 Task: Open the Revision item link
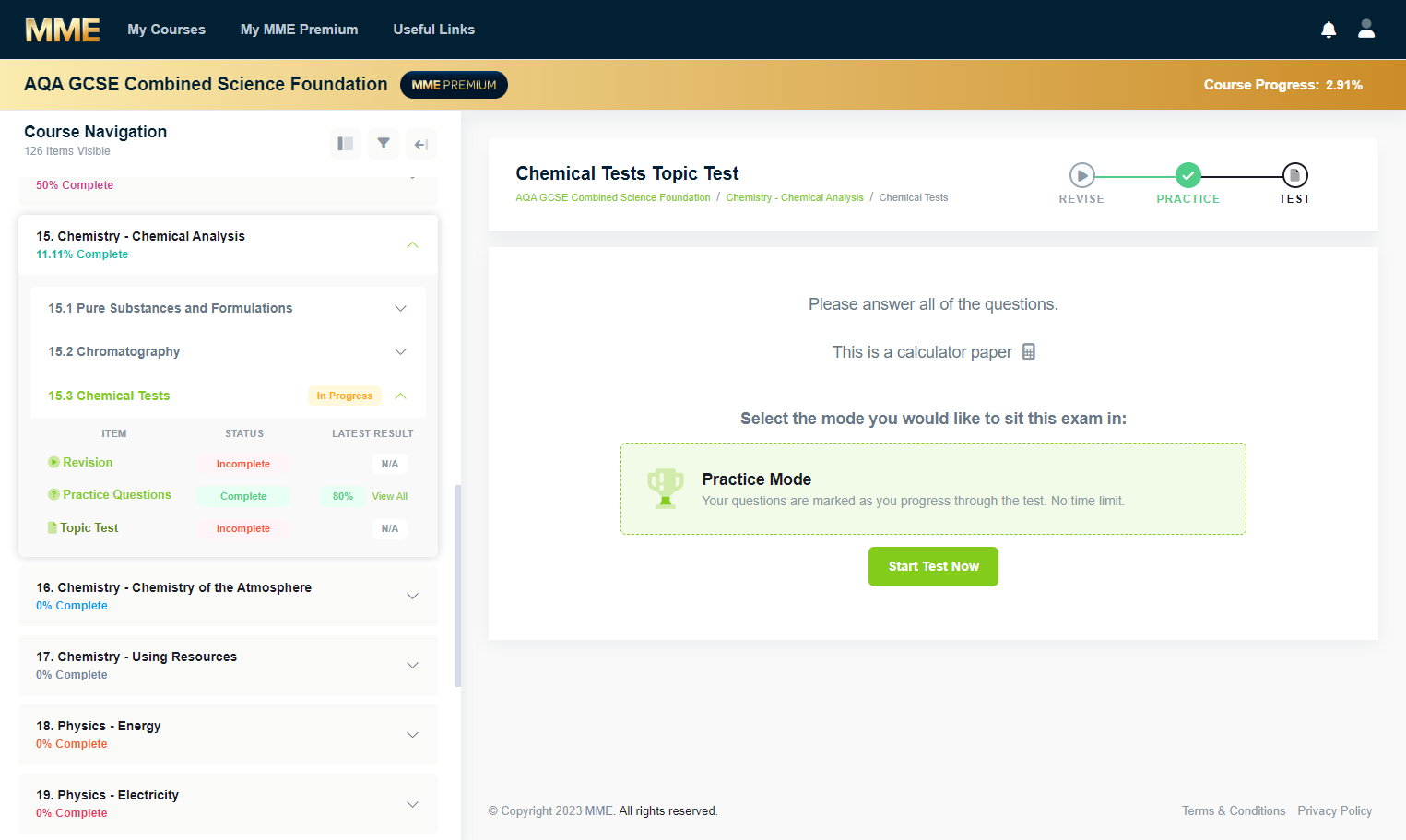pyautogui.click(x=88, y=462)
